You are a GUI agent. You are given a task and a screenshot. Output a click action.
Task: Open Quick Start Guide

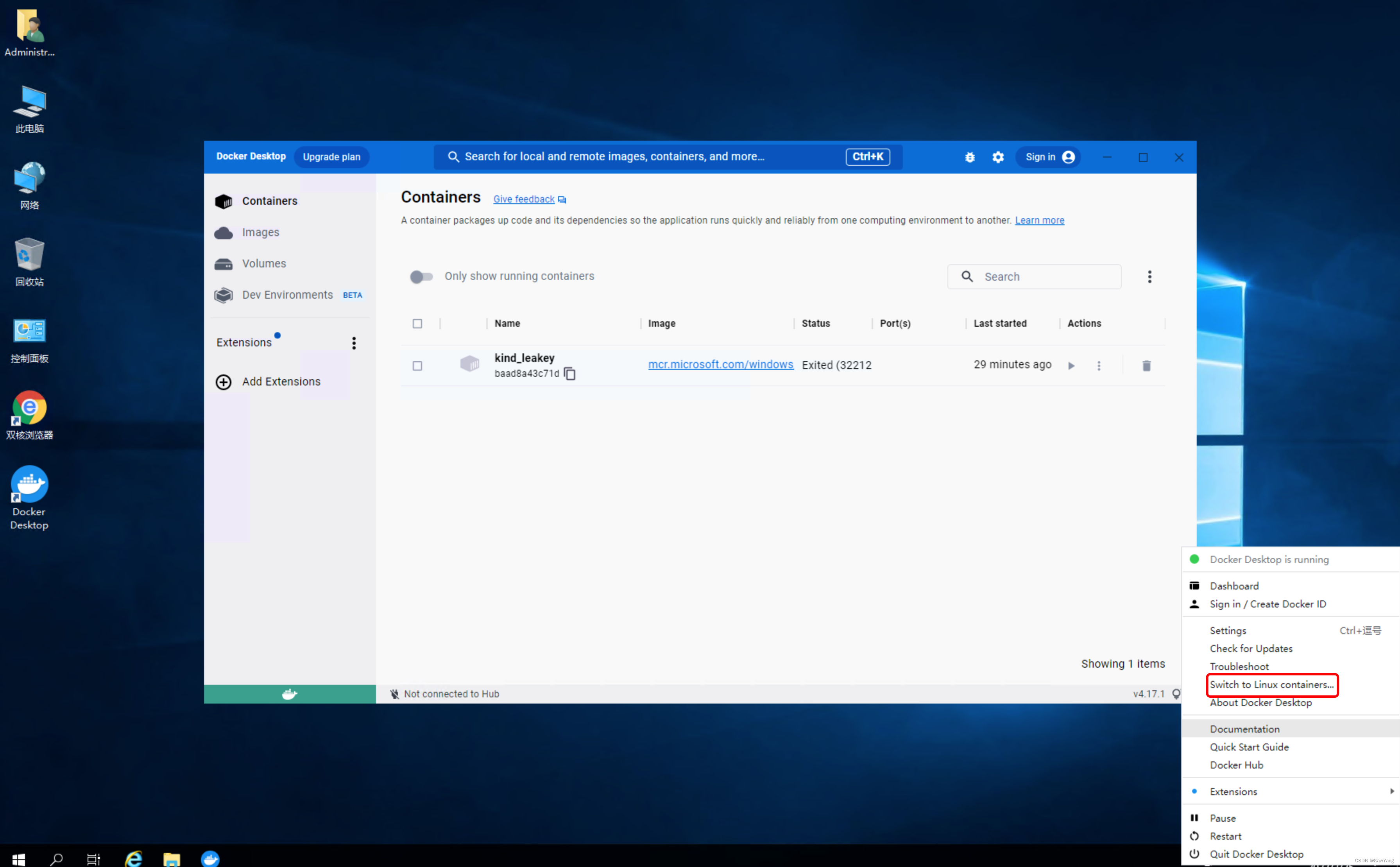click(1291, 747)
